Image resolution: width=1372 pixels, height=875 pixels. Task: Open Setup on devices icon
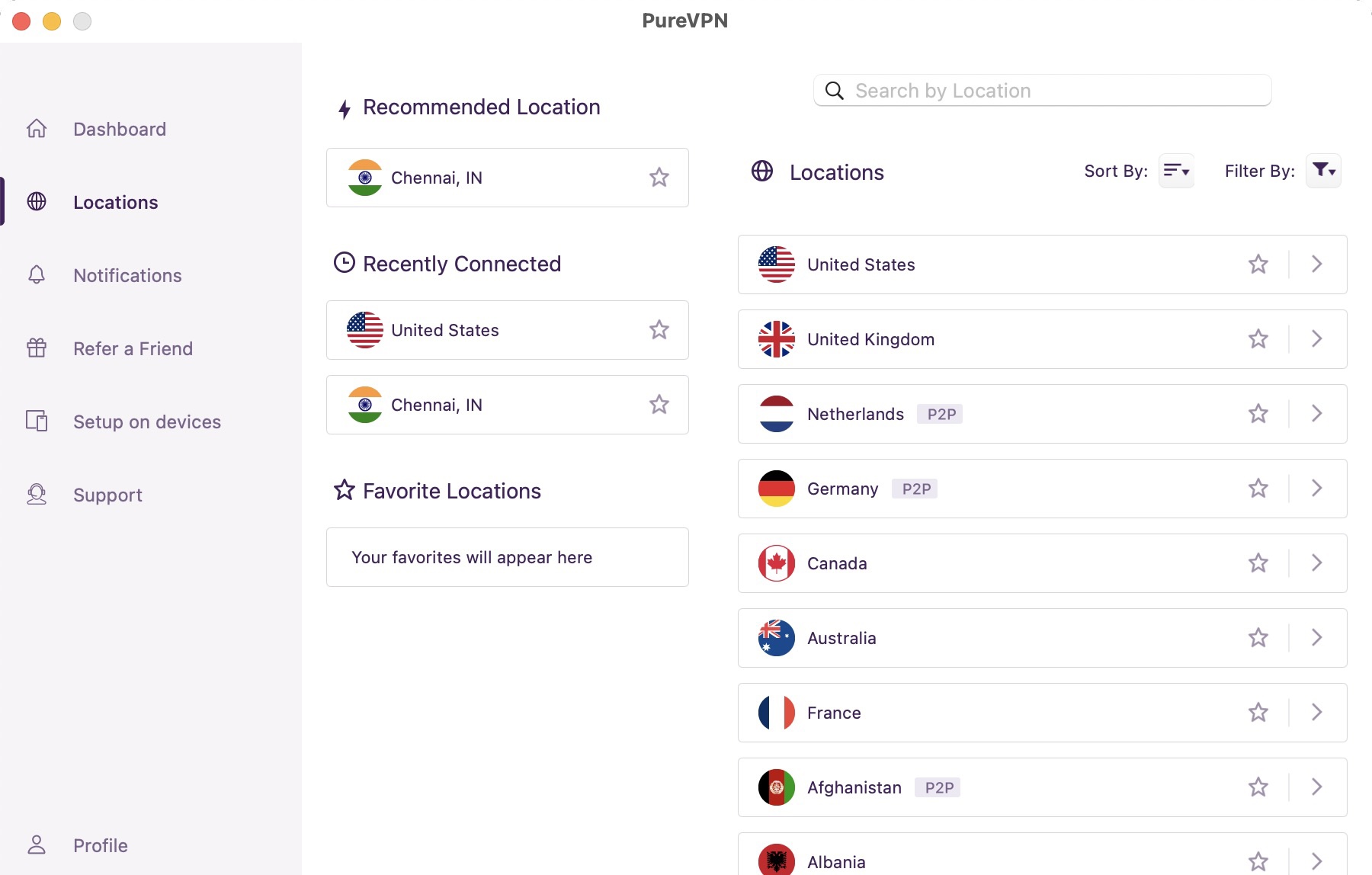[36, 421]
